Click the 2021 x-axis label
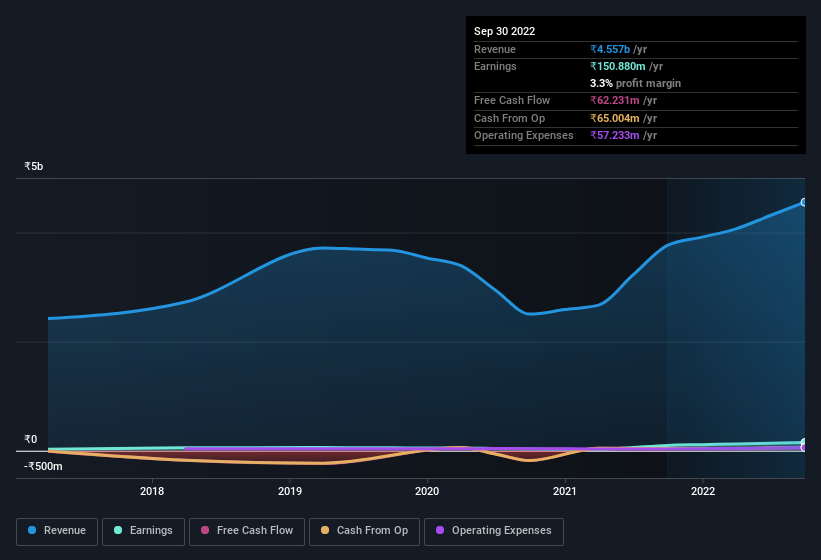The image size is (821, 560). point(564,491)
